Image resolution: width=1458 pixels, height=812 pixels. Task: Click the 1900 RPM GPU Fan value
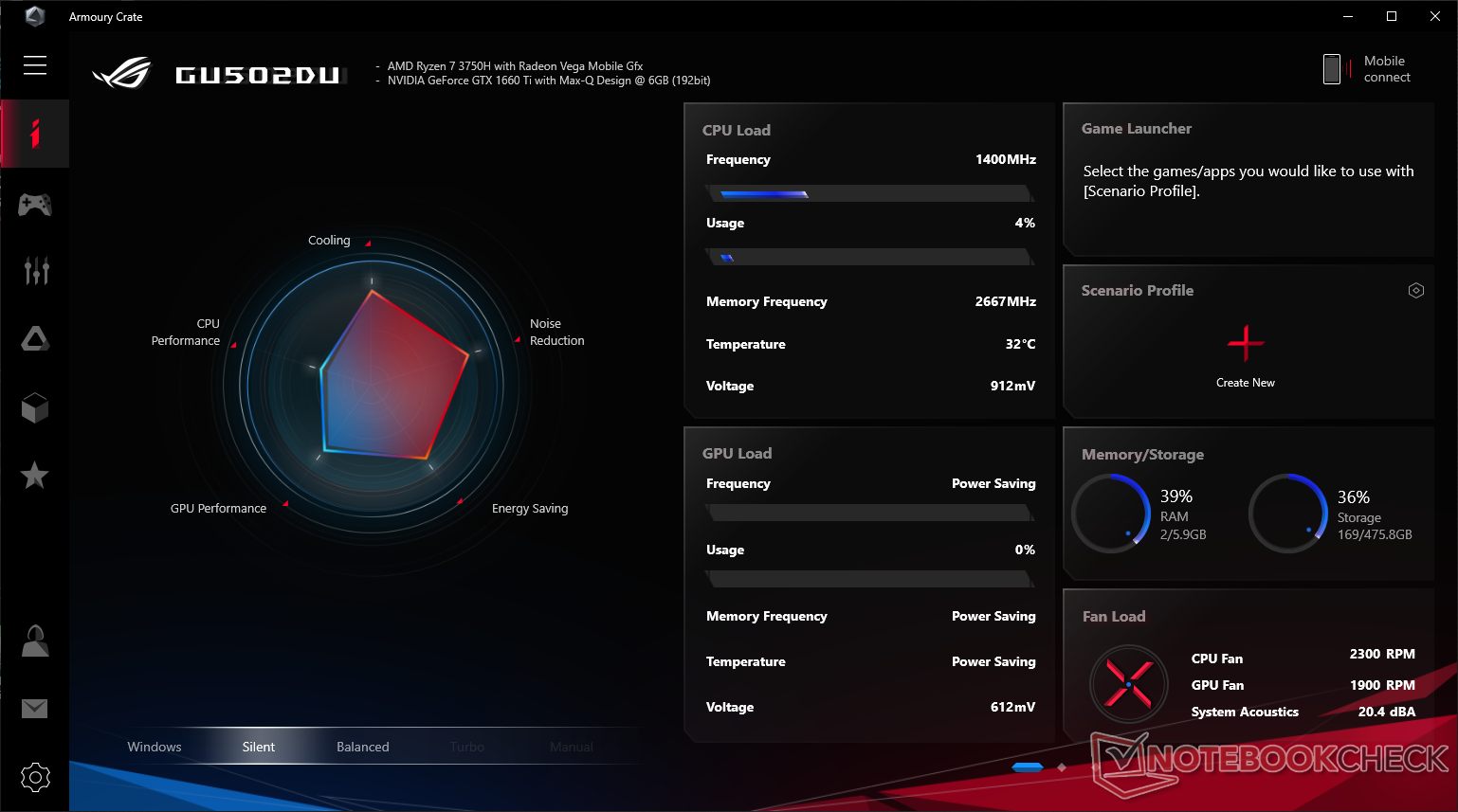tap(1382, 686)
